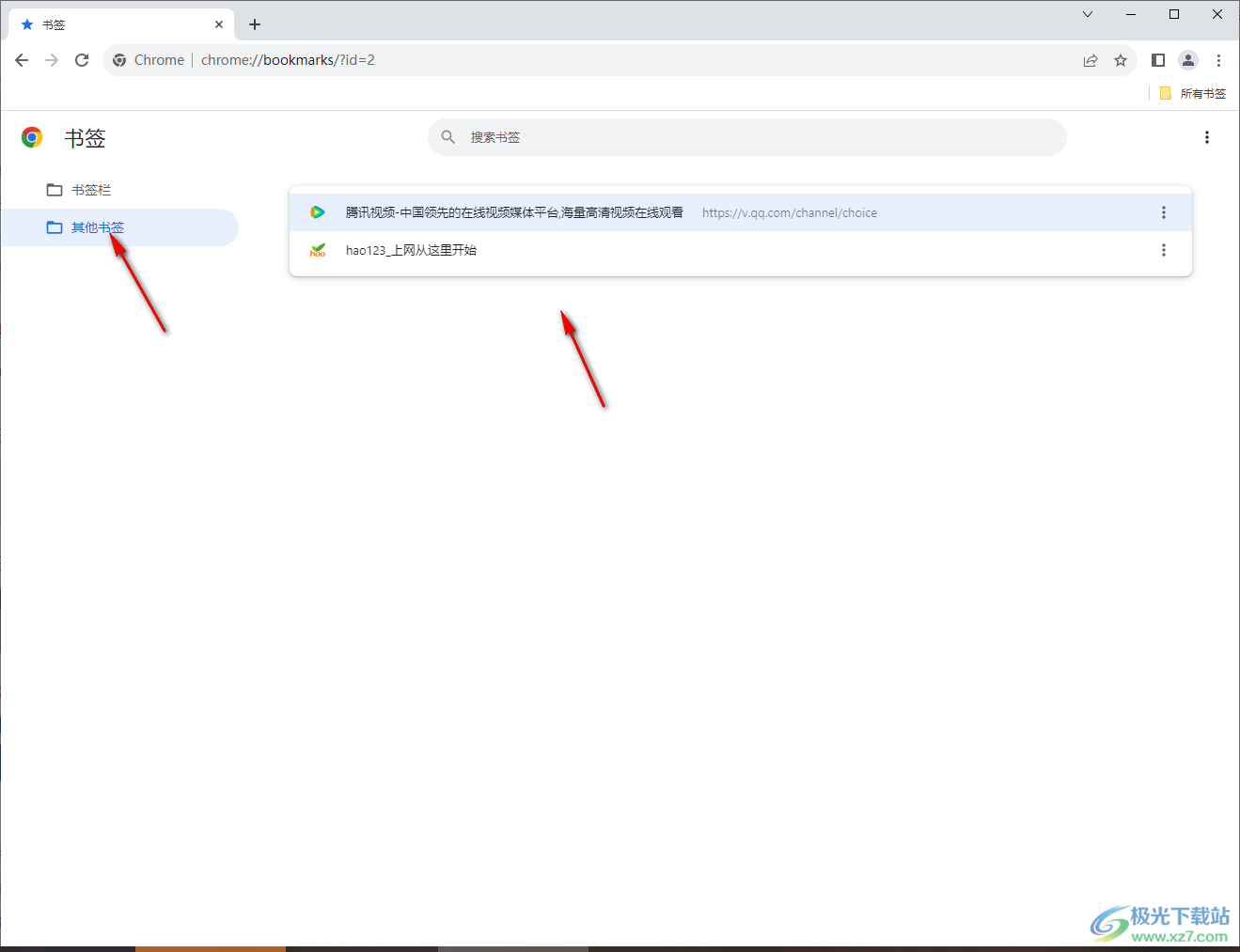Image resolution: width=1240 pixels, height=952 pixels.
Task: Close the 书签 tab
Action: coord(219,24)
